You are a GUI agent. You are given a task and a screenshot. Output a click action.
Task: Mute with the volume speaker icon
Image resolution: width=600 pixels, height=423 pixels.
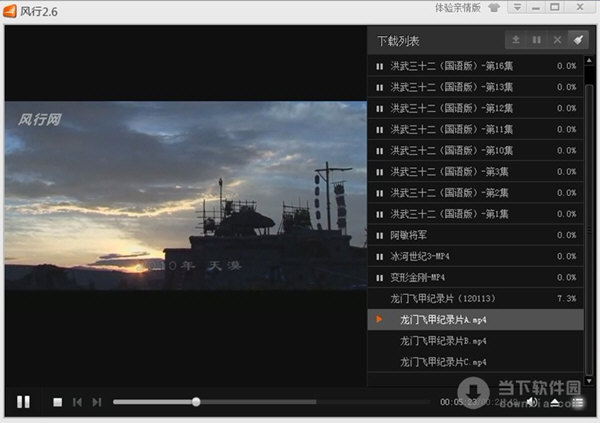(532, 402)
